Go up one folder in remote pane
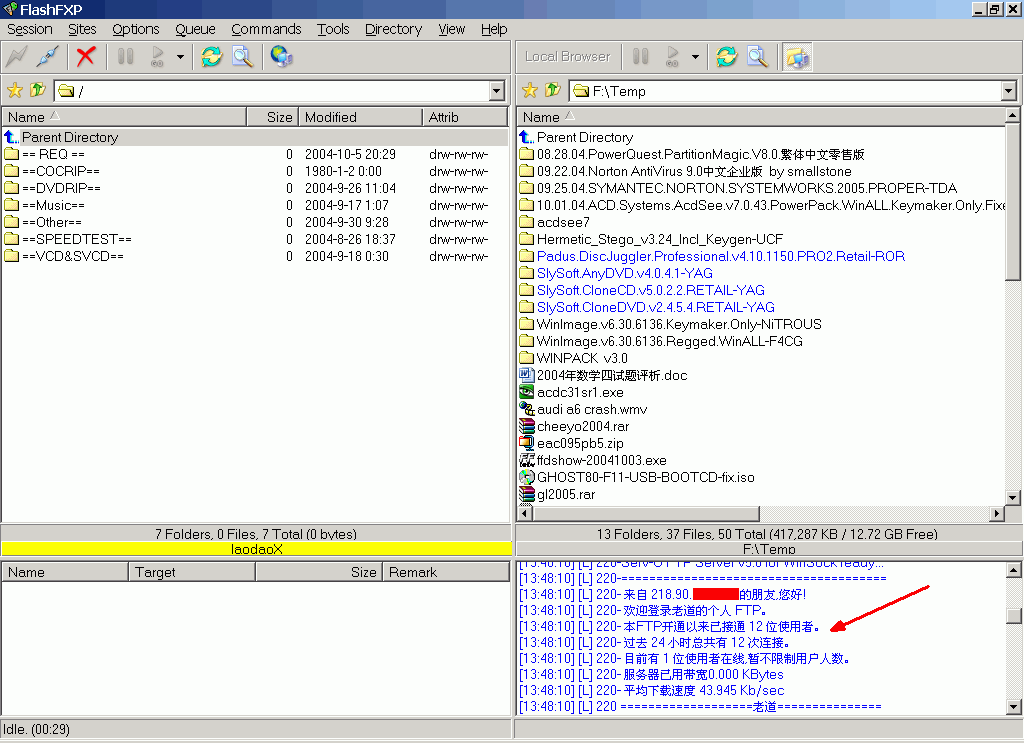The height and width of the screenshot is (743, 1024). pos(37,91)
